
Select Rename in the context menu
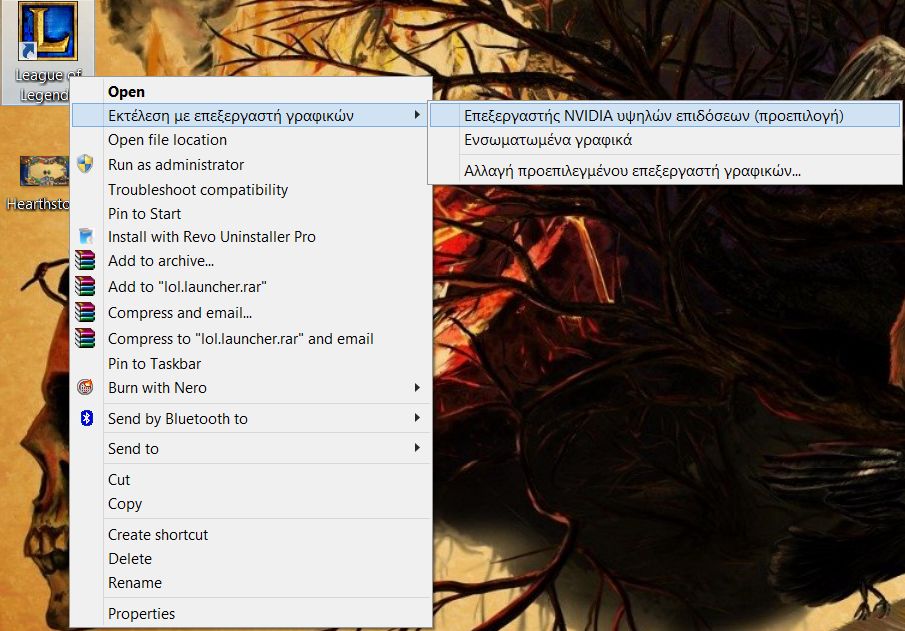[x=251, y=583]
